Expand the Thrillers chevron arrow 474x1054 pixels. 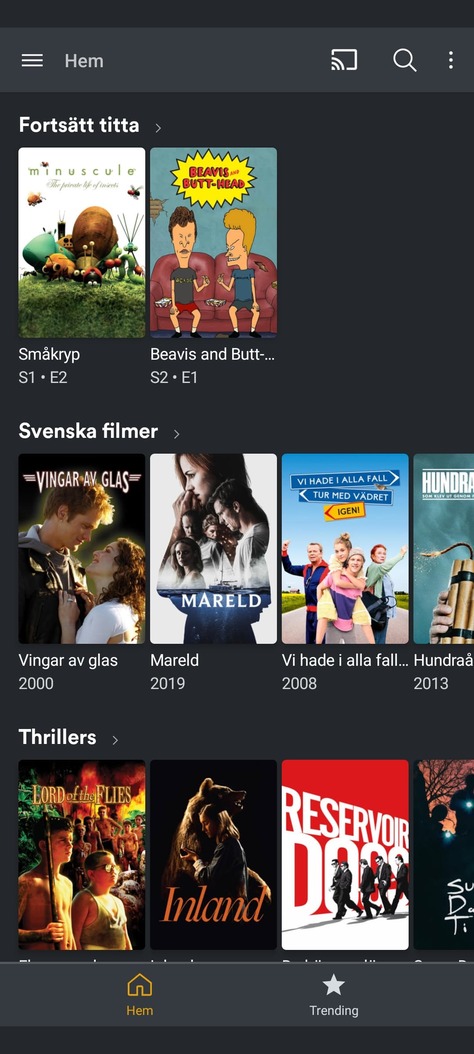click(x=115, y=739)
